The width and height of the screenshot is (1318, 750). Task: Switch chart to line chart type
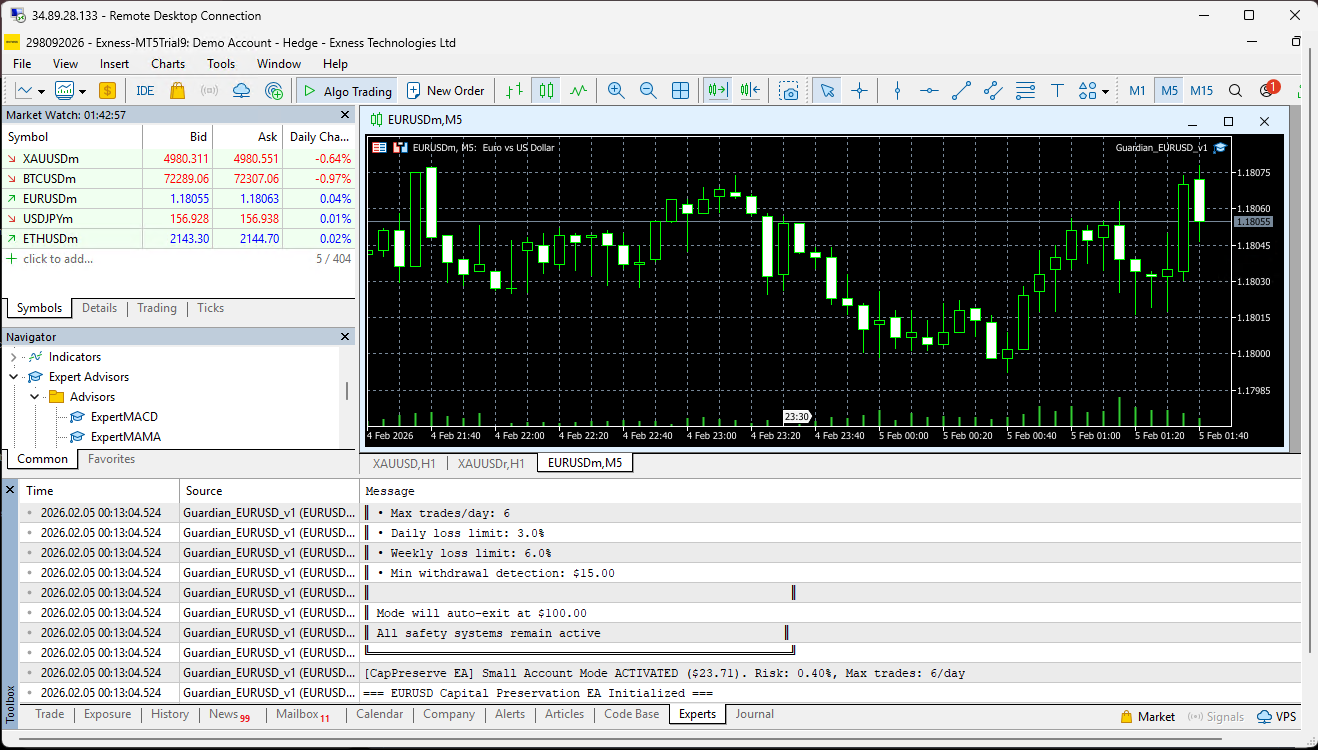tap(578, 90)
